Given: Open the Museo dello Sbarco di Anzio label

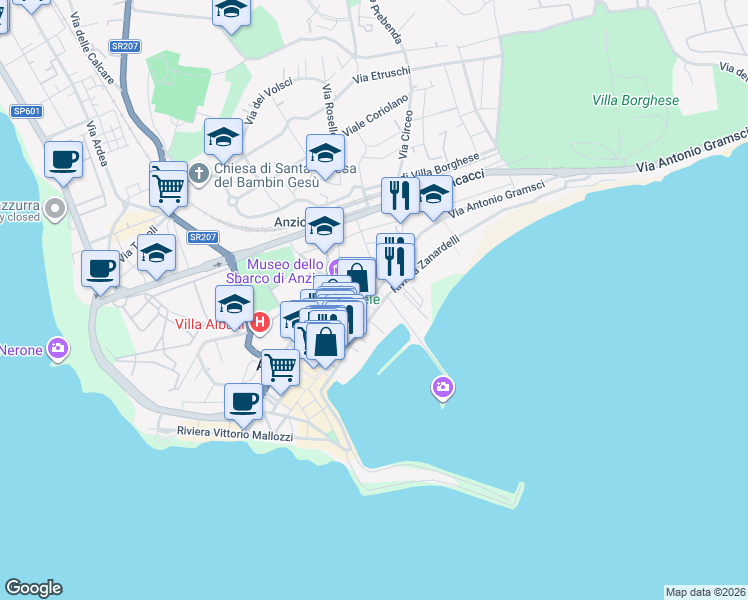Looking at the screenshot, I should tap(275, 271).
